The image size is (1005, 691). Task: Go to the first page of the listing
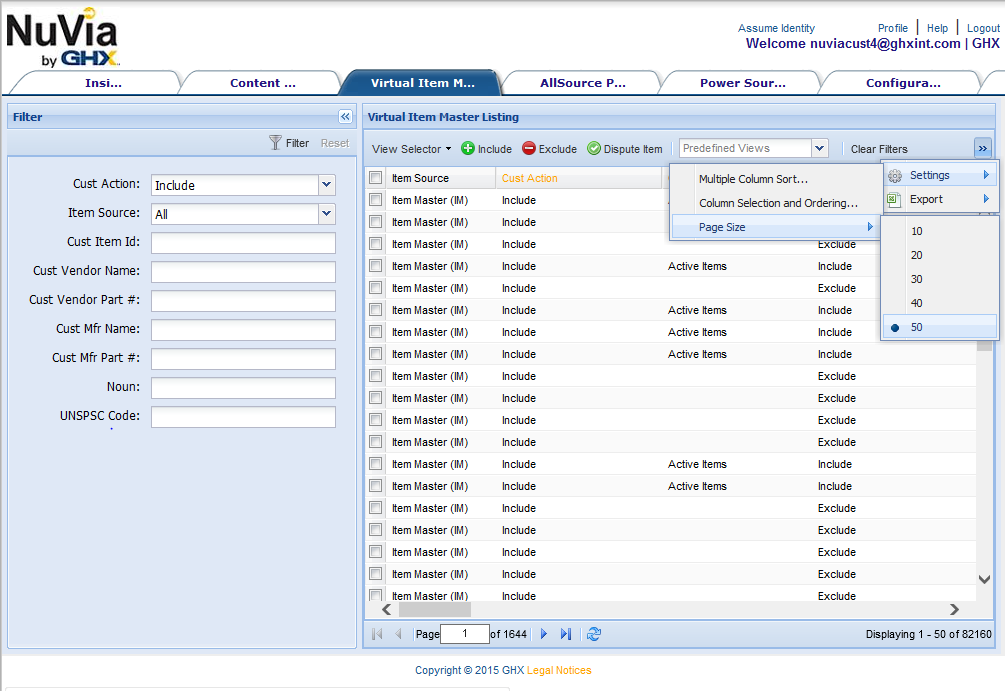tap(377, 634)
